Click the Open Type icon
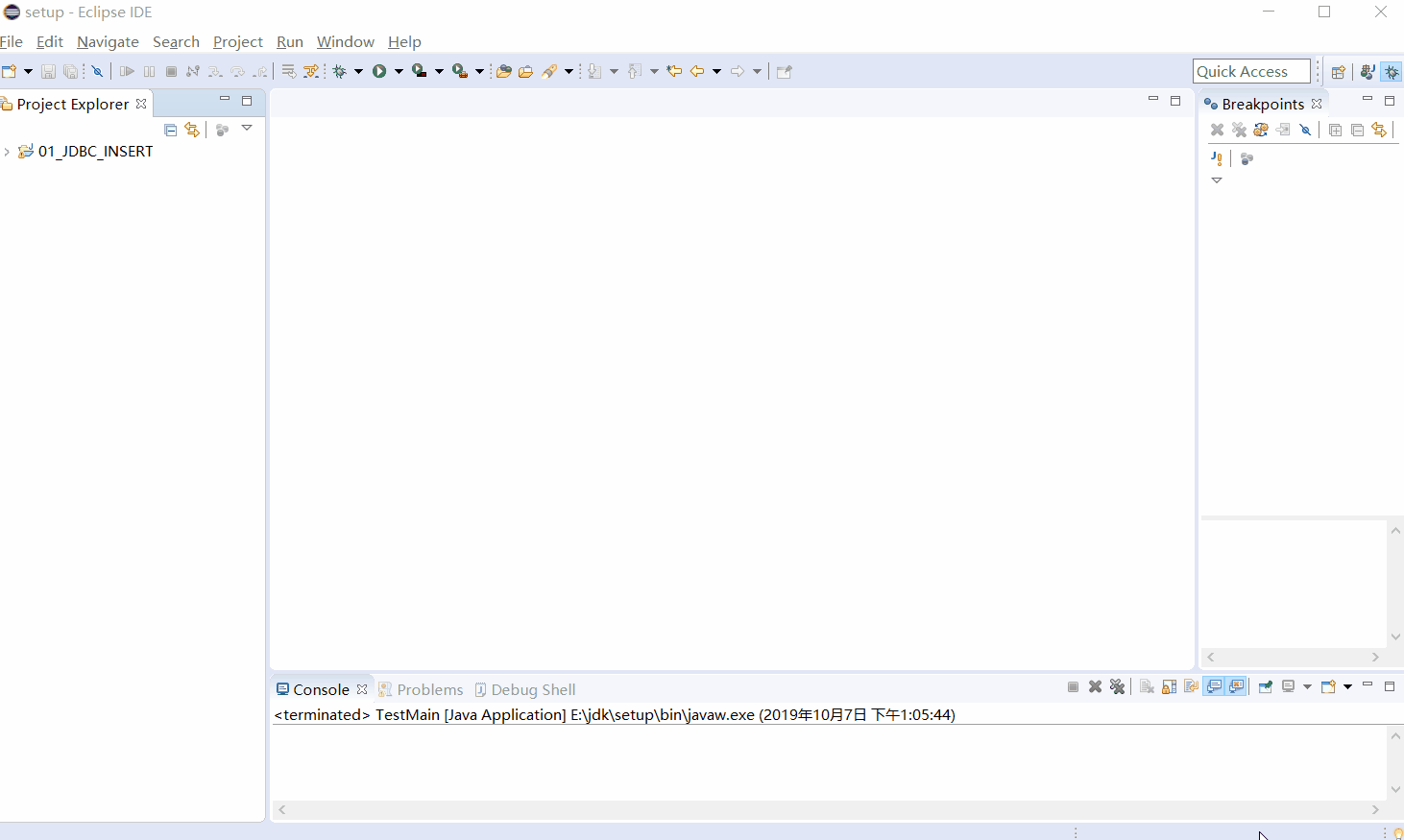 [x=503, y=71]
